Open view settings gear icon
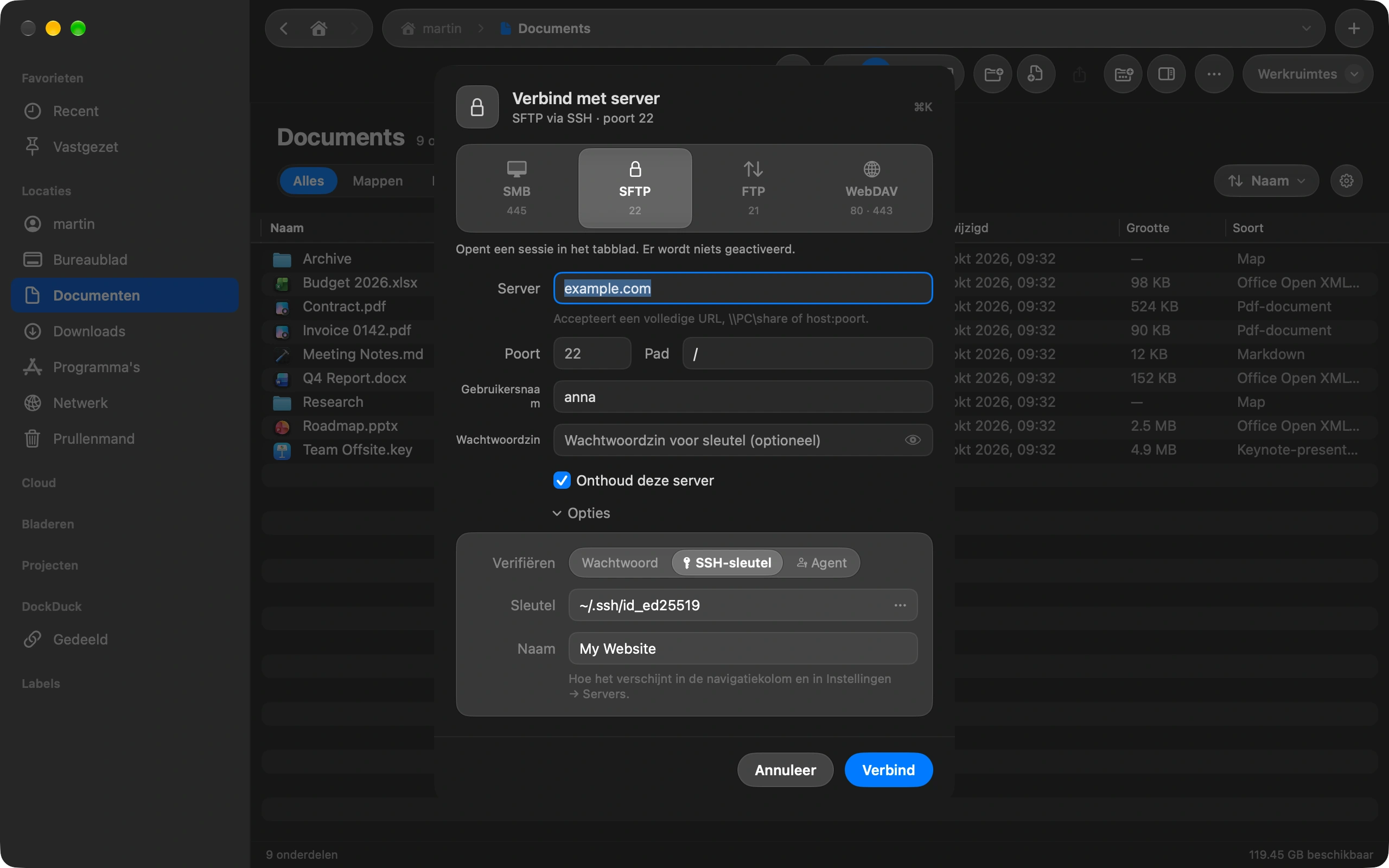 coord(1346,181)
